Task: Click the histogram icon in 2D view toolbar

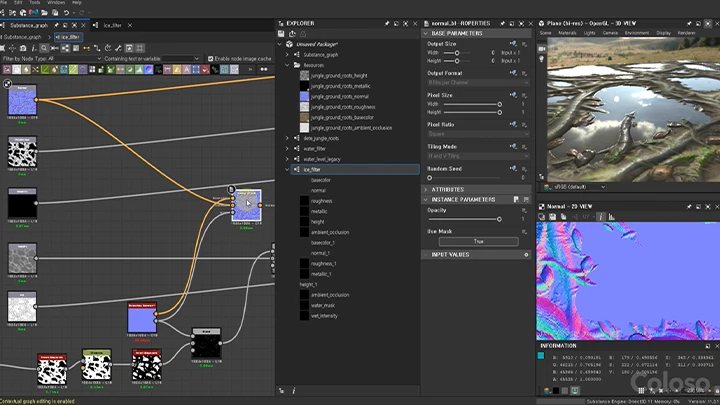Action: tap(612, 217)
